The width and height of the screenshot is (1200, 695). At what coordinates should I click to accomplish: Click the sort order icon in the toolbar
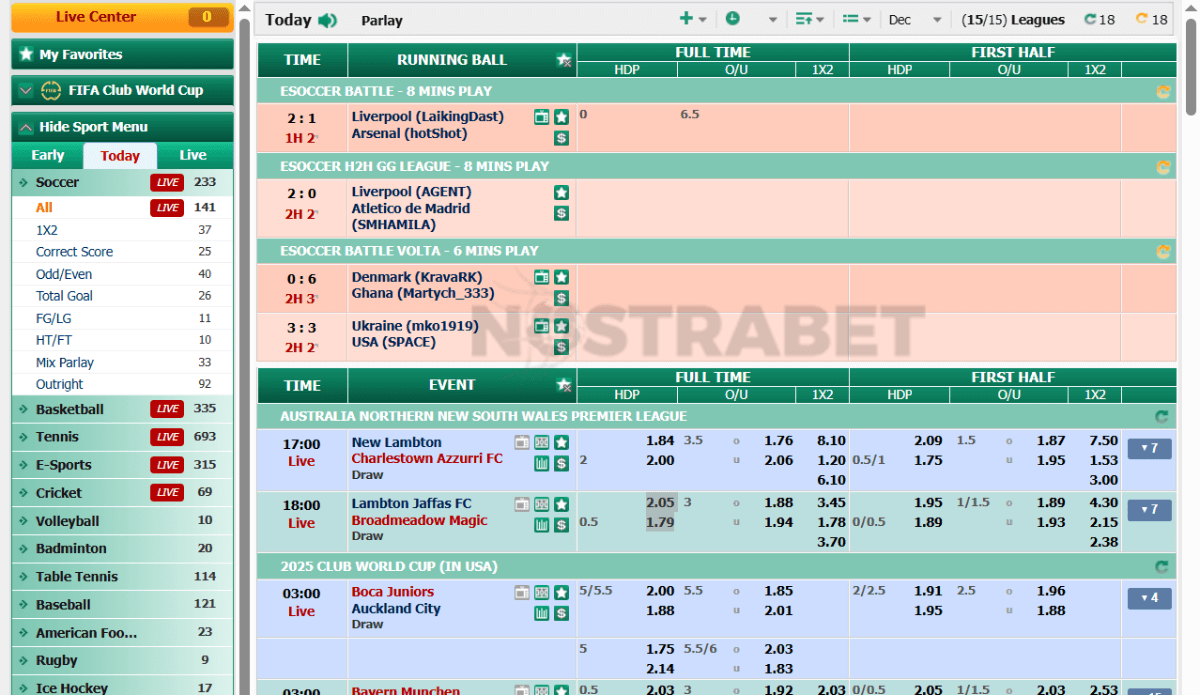(x=803, y=19)
